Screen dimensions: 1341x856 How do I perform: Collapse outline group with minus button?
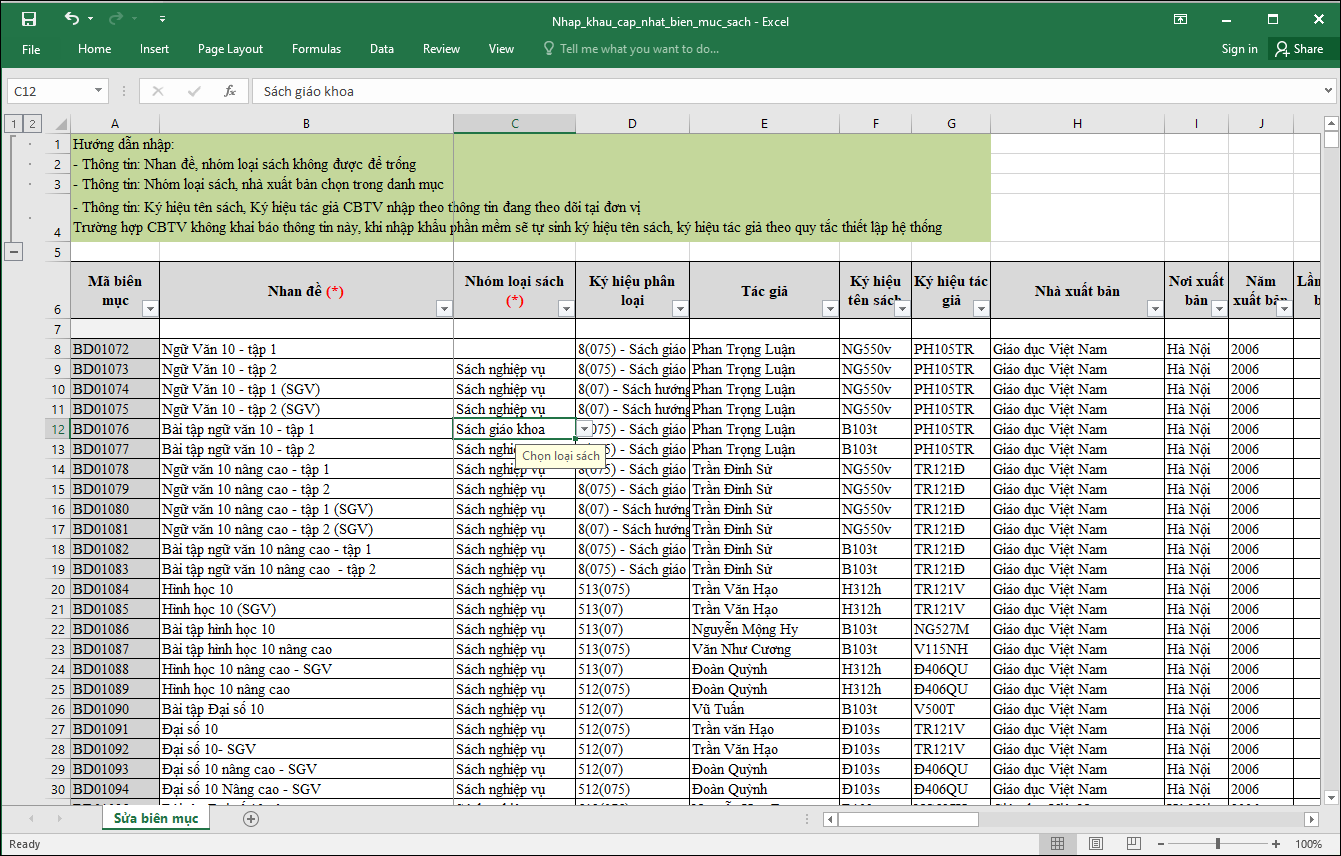pos(14,252)
